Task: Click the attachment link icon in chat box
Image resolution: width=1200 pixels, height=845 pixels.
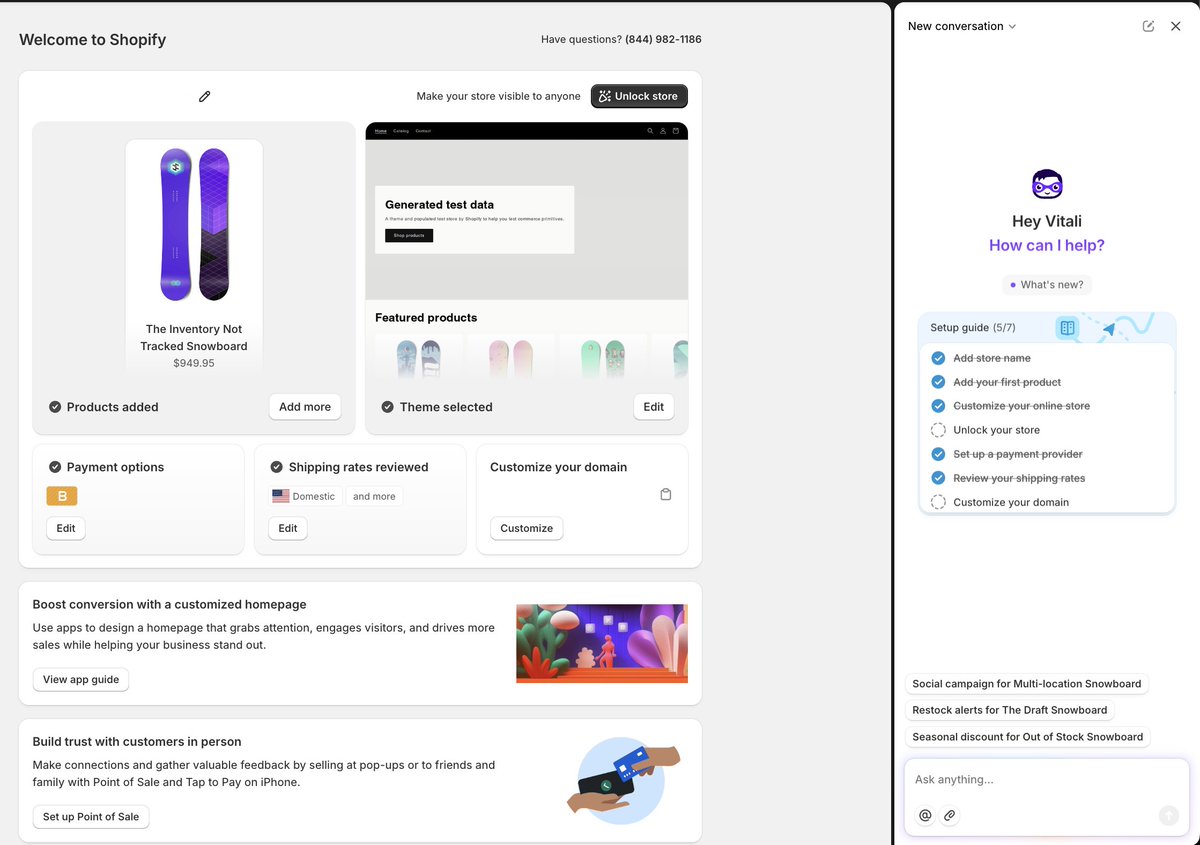Action: [950, 816]
